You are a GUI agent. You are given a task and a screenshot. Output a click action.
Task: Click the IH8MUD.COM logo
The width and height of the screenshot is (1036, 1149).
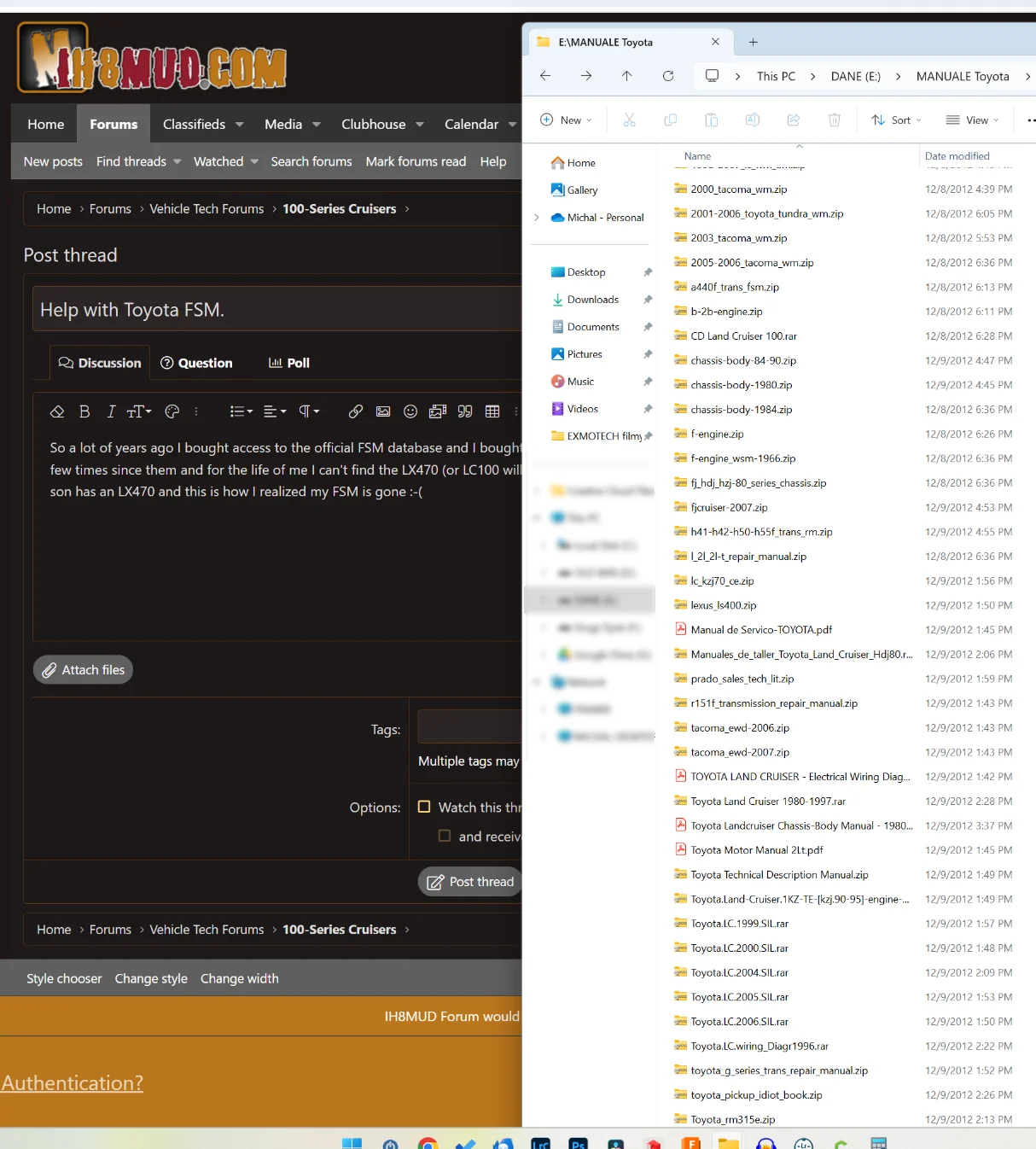[x=152, y=58]
